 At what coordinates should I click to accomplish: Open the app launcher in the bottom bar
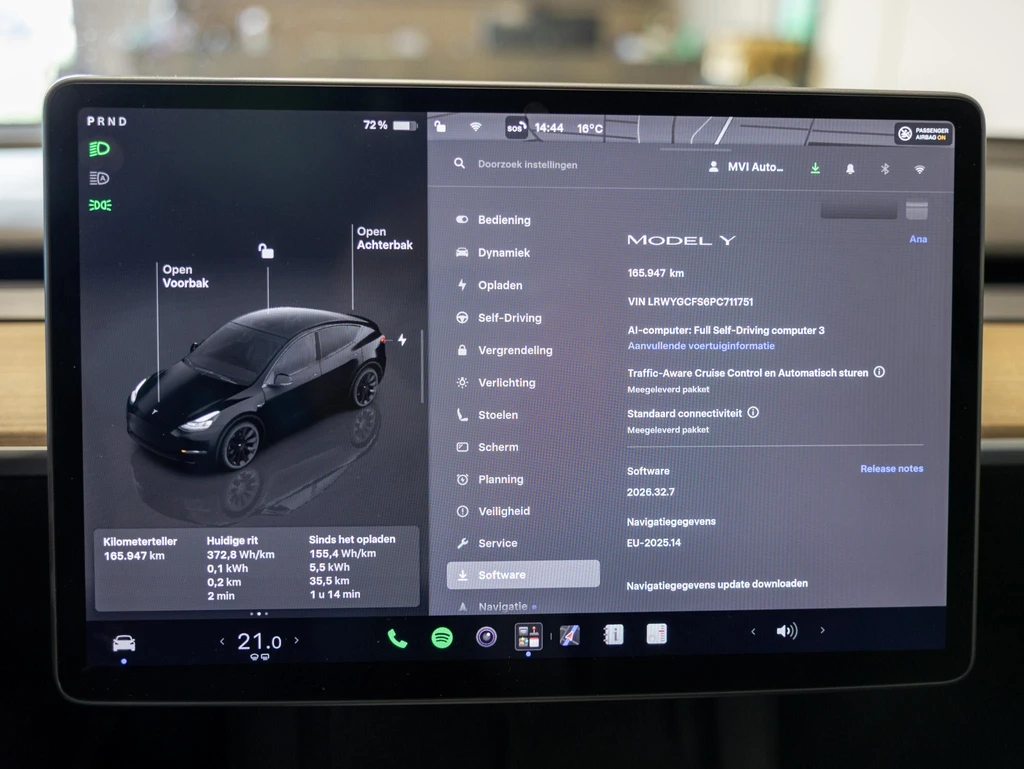(x=528, y=636)
